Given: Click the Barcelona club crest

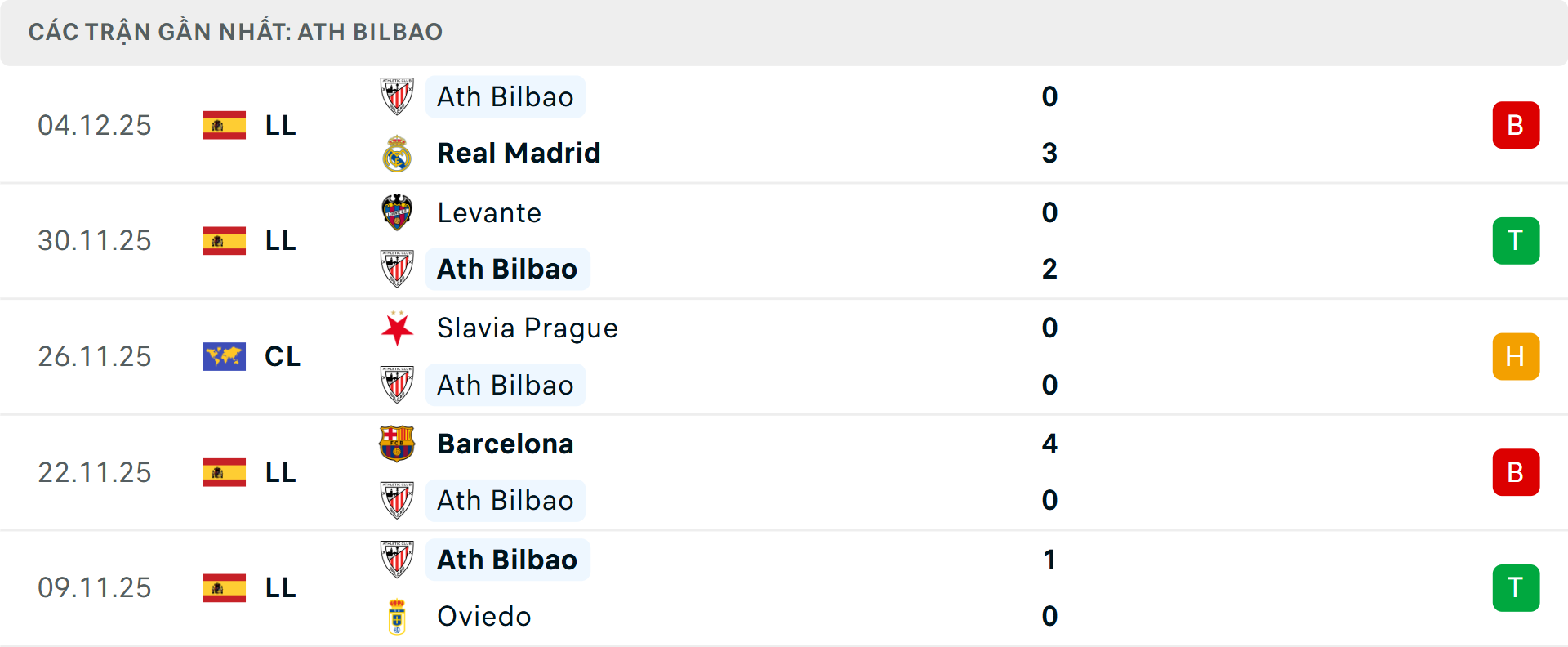Looking at the screenshot, I should [398, 444].
